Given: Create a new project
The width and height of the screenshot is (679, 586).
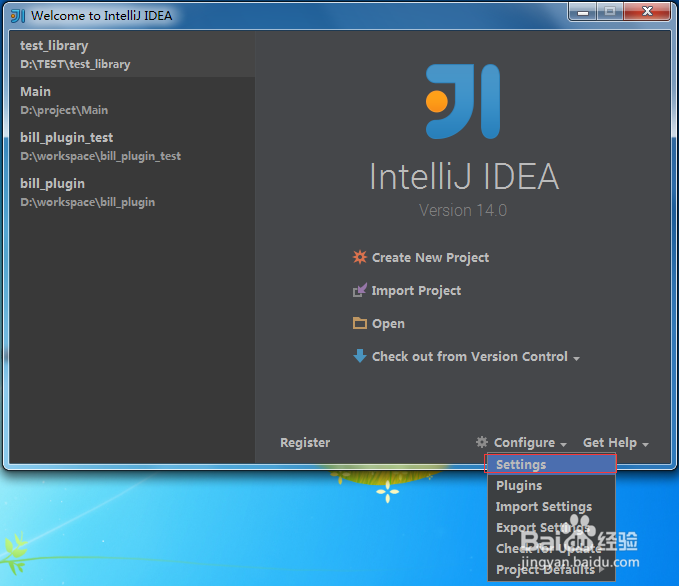Looking at the screenshot, I should tap(430, 258).
